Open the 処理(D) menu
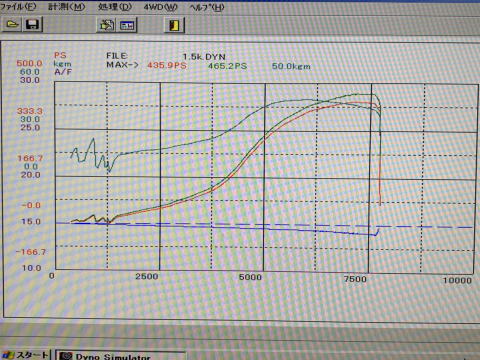Image resolution: width=480 pixels, height=360 pixels. tap(115, 7)
